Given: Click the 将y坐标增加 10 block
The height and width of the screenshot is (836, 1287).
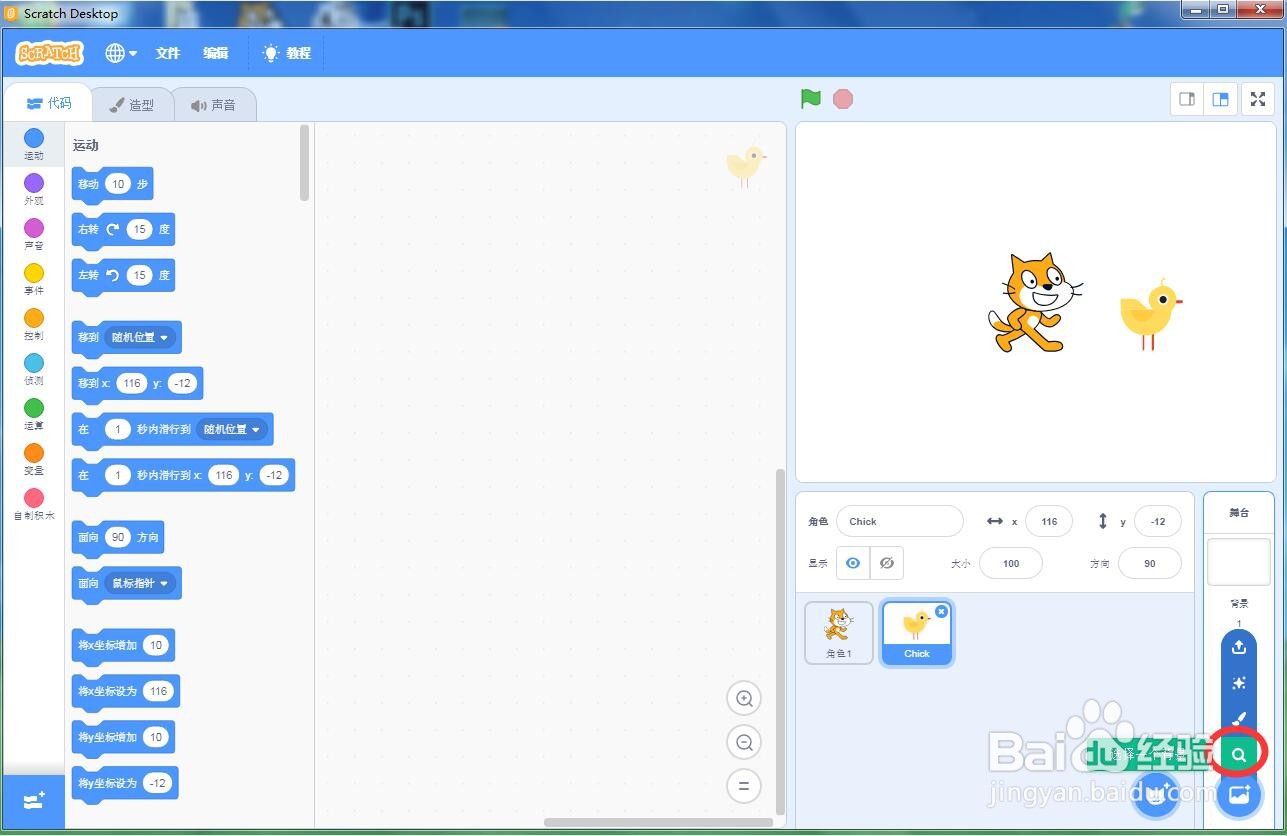Looking at the screenshot, I should point(123,738).
